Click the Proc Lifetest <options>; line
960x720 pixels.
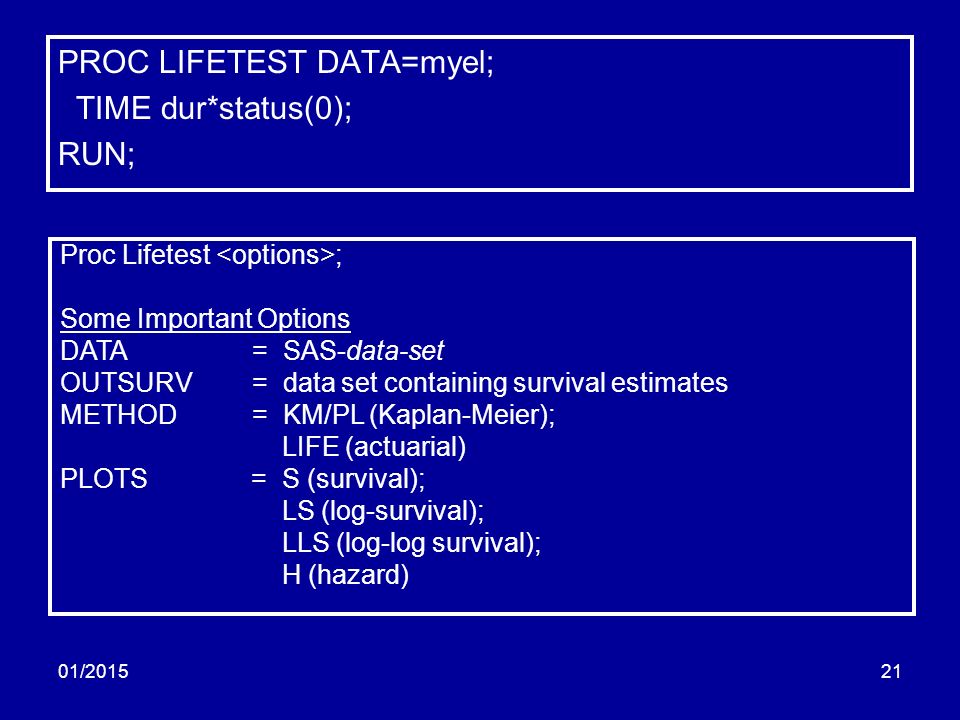coord(201,255)
